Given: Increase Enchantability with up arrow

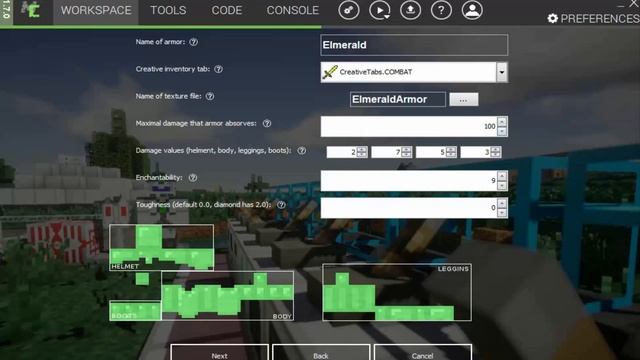Looking at the screenshot, I should [x=502, y=176].
